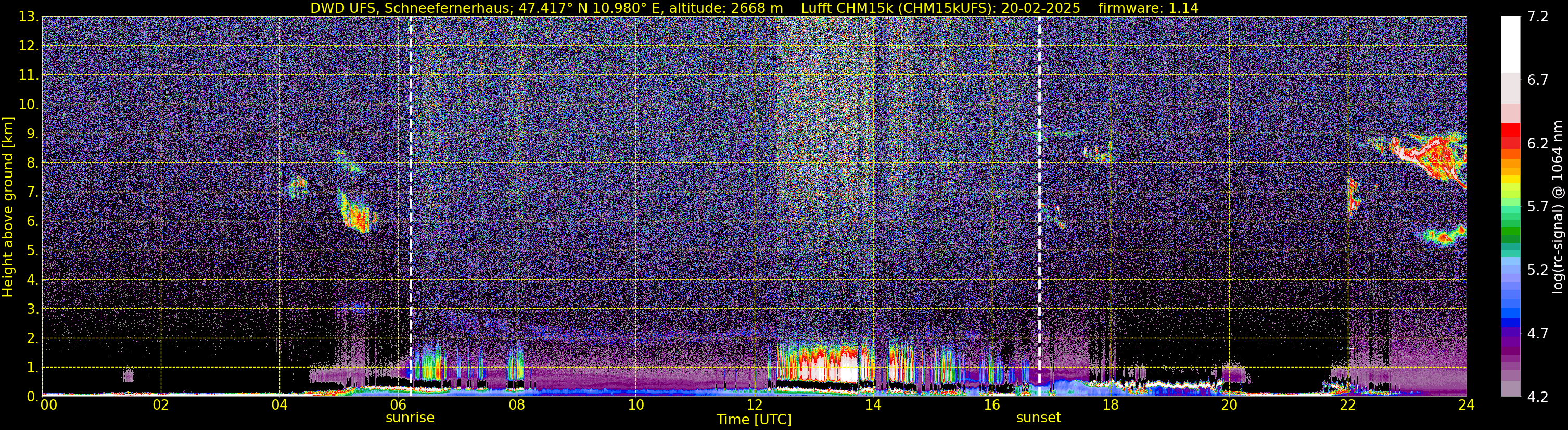Image resolution: width=1568 pixels, height=430 pixels.
Task: Click the time tick label '22'
Action: pos(1348,405)
